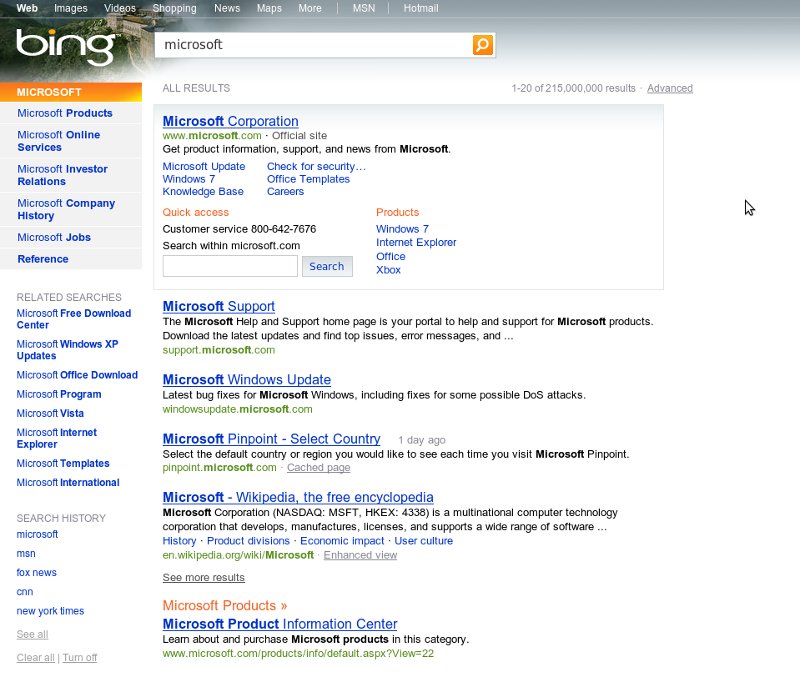
Task: Expand the Microsoft Products heading
Action: pyautogui.click(x=224, y=606)
